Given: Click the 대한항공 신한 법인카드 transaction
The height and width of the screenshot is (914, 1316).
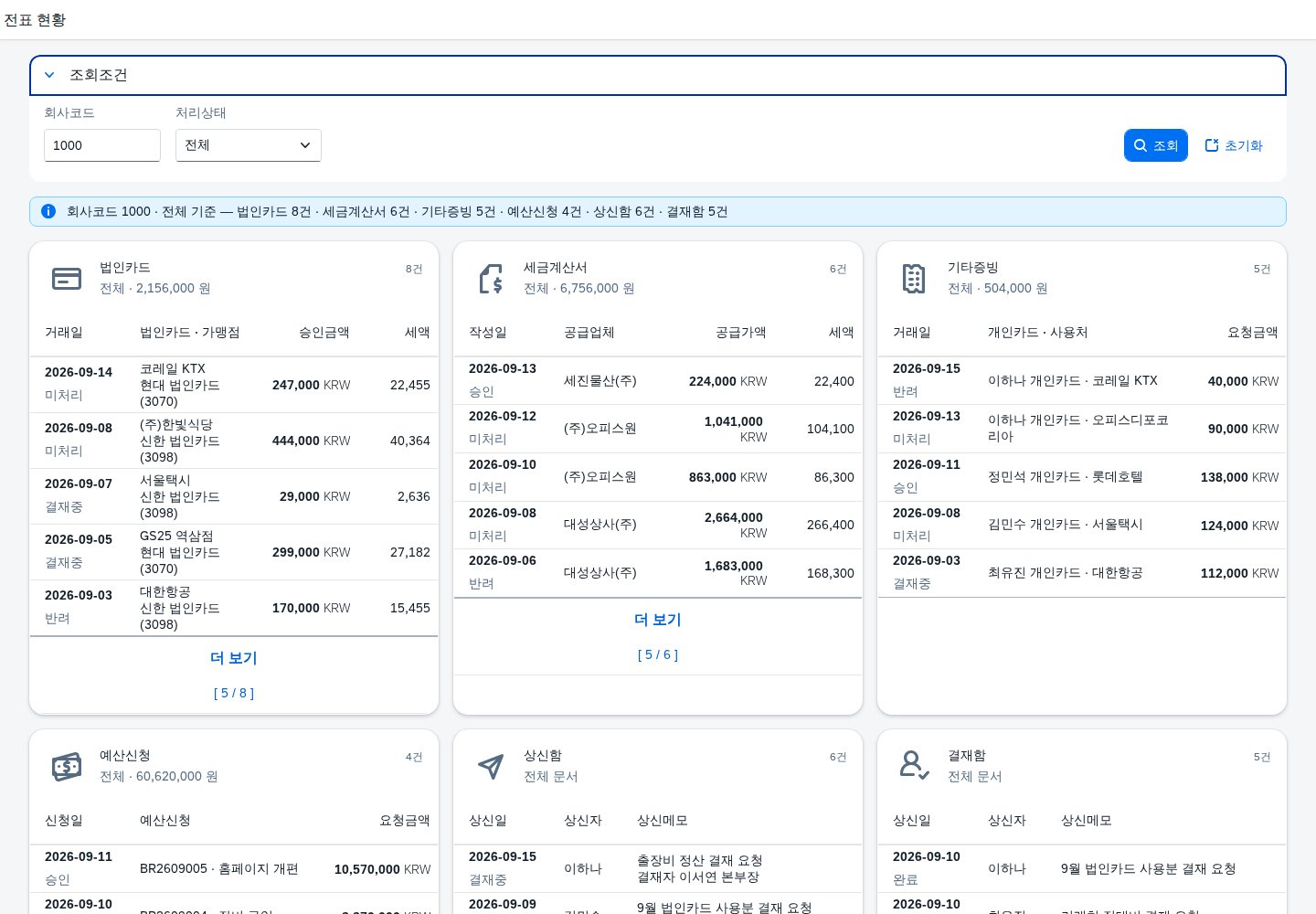Looking at the screenshot, I should (234, 608).
